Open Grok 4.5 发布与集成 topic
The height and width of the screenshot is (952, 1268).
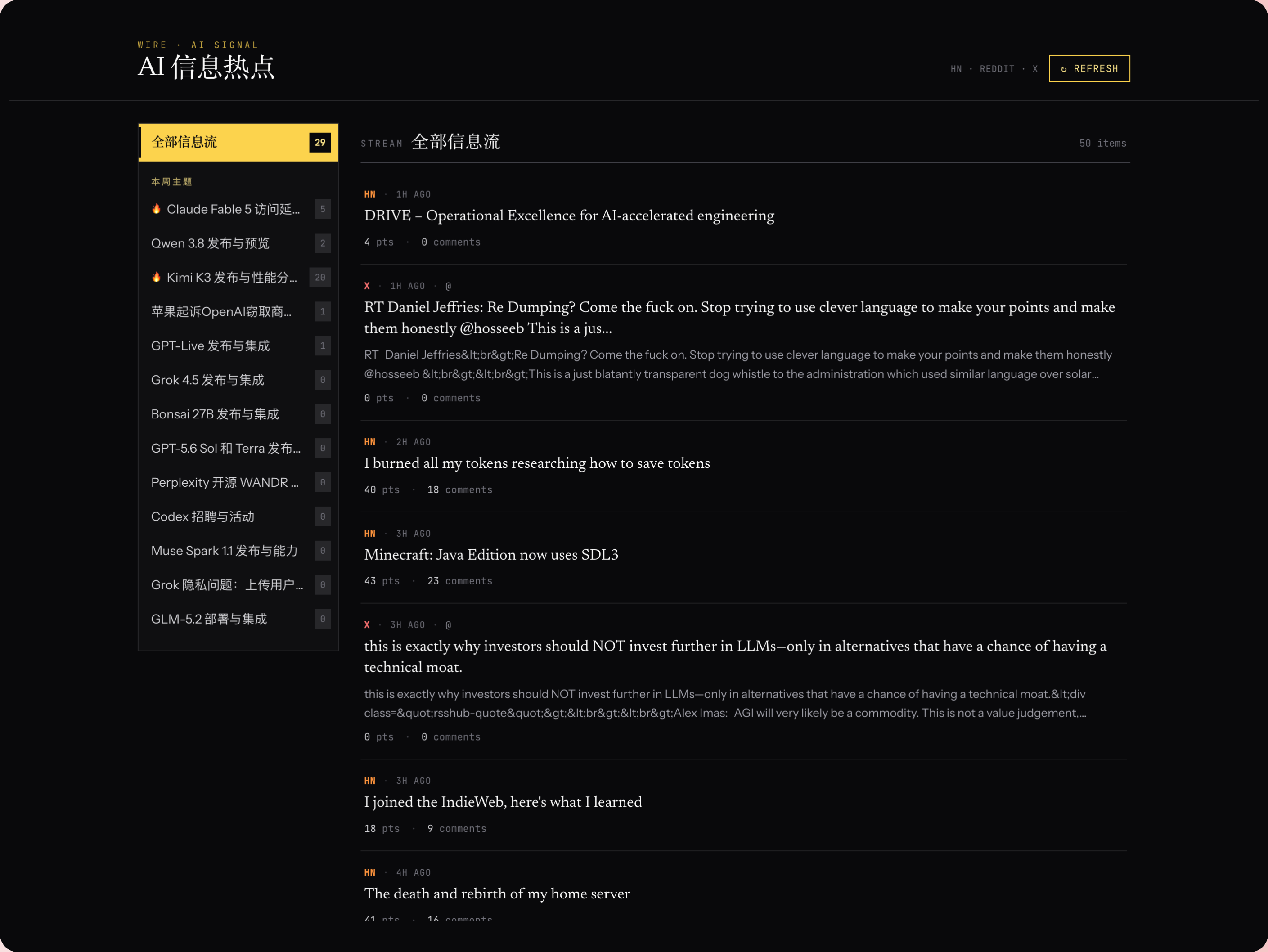238,380
